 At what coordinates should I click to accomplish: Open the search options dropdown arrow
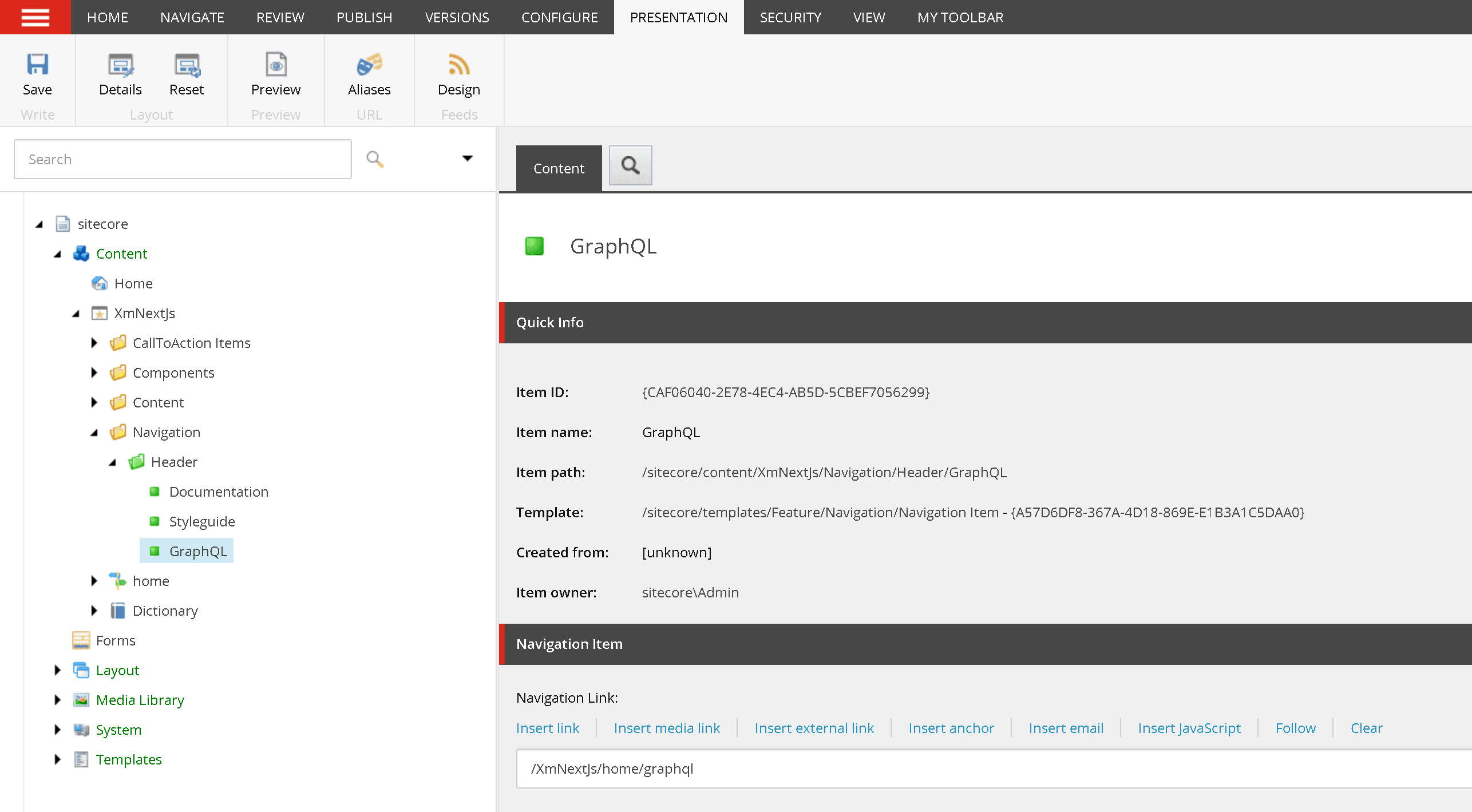click(468, 159)
